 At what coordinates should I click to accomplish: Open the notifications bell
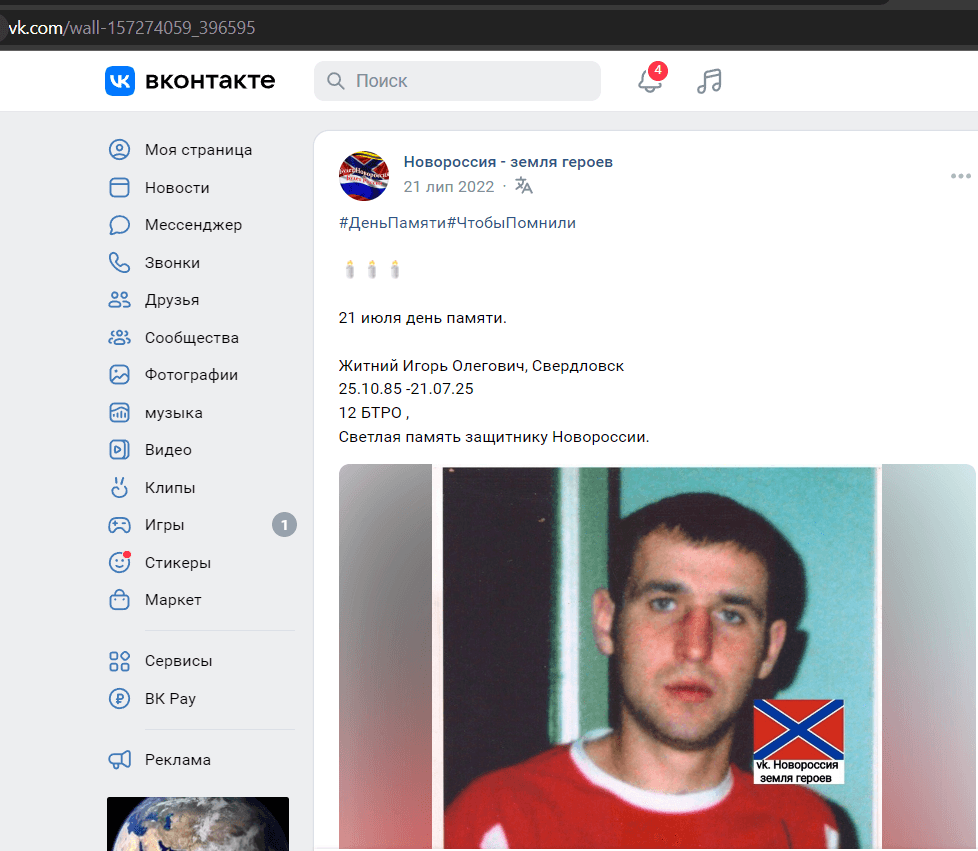point(650,81)
